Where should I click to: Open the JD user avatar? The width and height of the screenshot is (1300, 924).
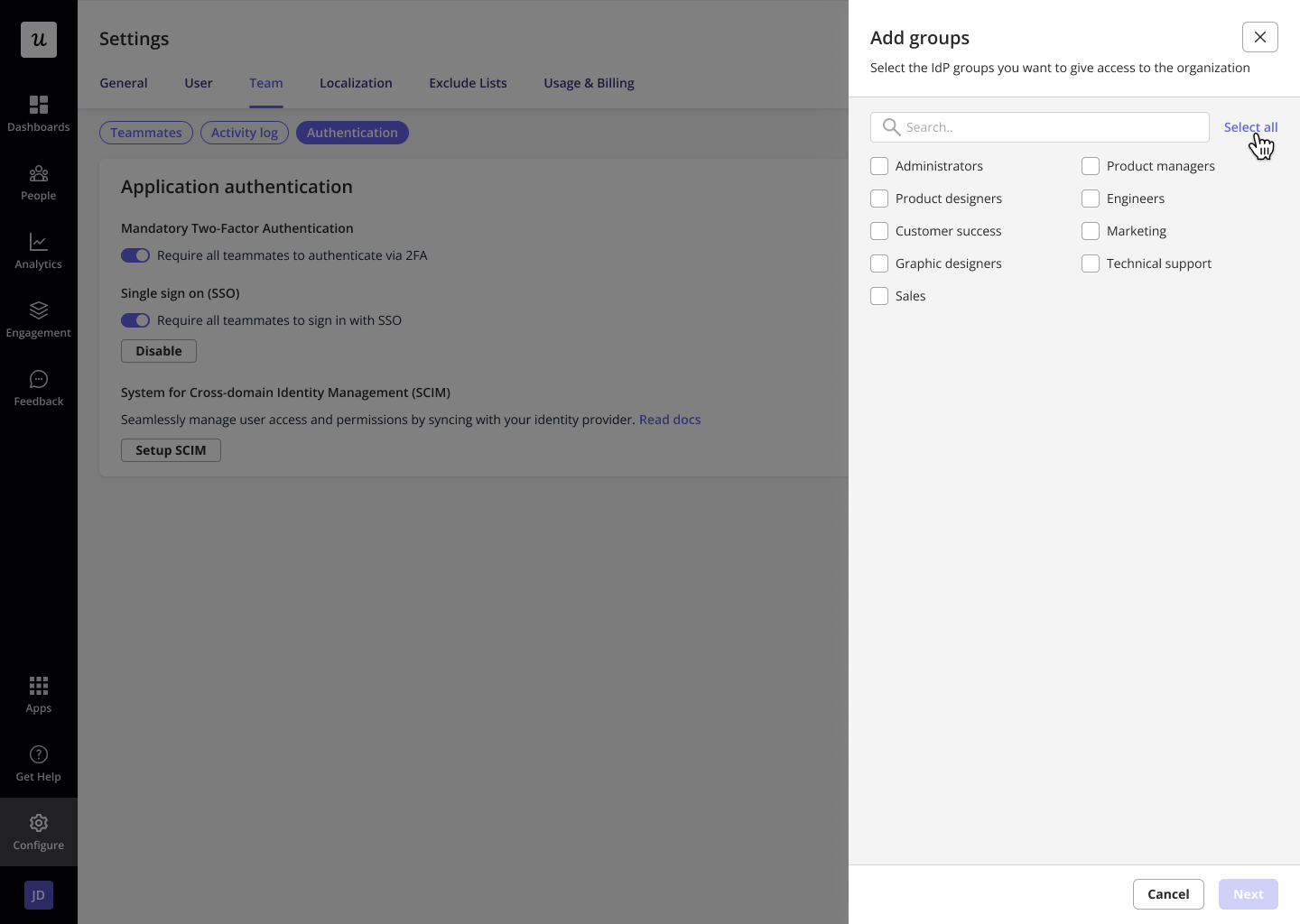[x=39, y=895]
